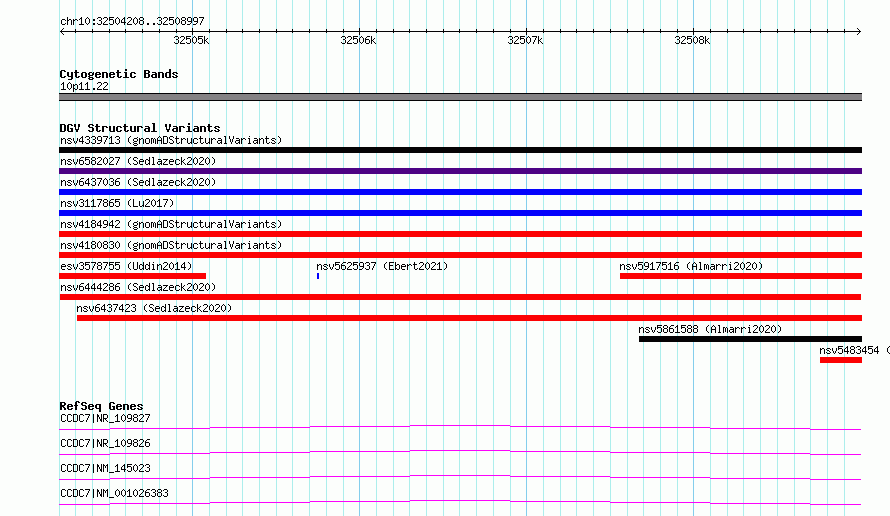Click the red nsv4180830 variant bar
Screen dimensions: 890x516
[x=460, y=255]
